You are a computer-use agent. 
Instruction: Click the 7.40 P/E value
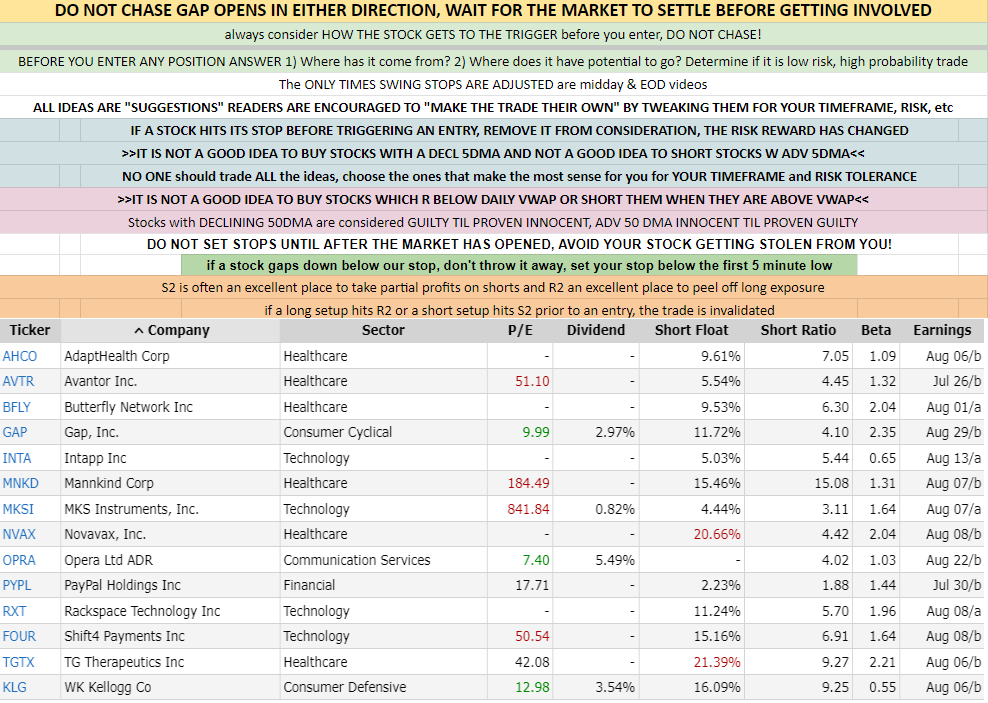[x=536, y=560]
